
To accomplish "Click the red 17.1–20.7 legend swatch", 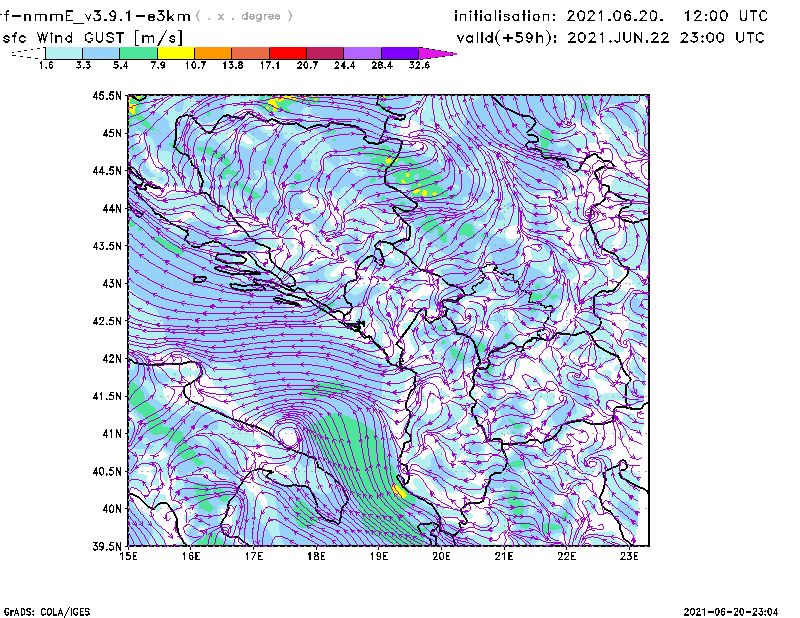I will 288,53.
